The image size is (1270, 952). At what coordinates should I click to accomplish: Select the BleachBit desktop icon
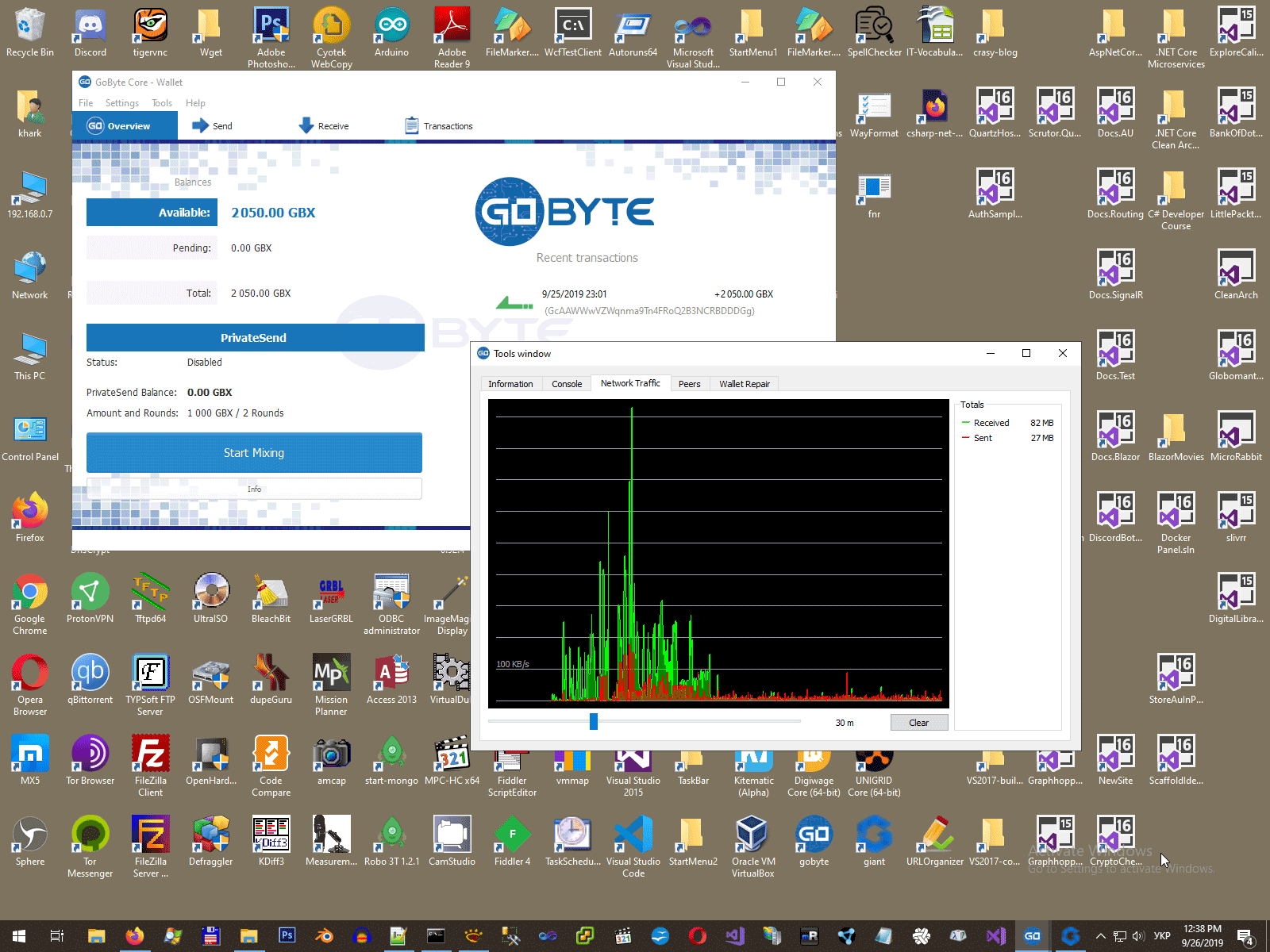tap(271, 599)
